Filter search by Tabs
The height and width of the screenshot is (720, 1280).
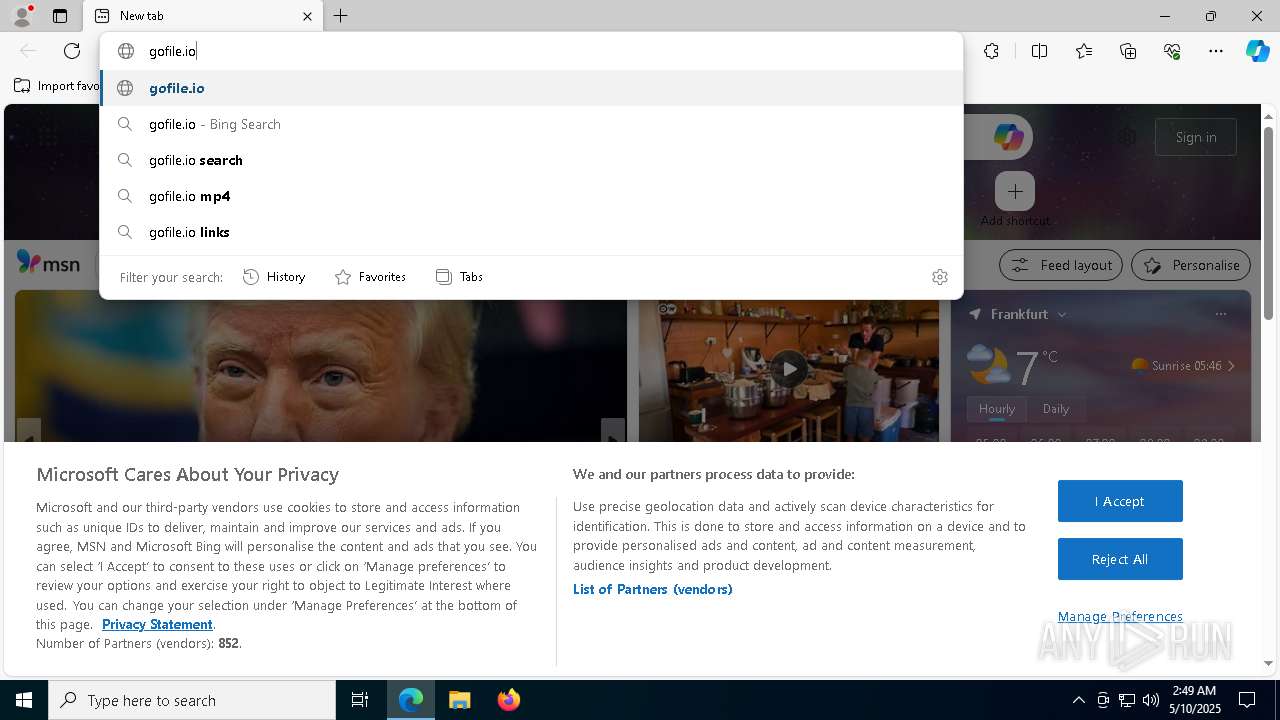(459, 277)
